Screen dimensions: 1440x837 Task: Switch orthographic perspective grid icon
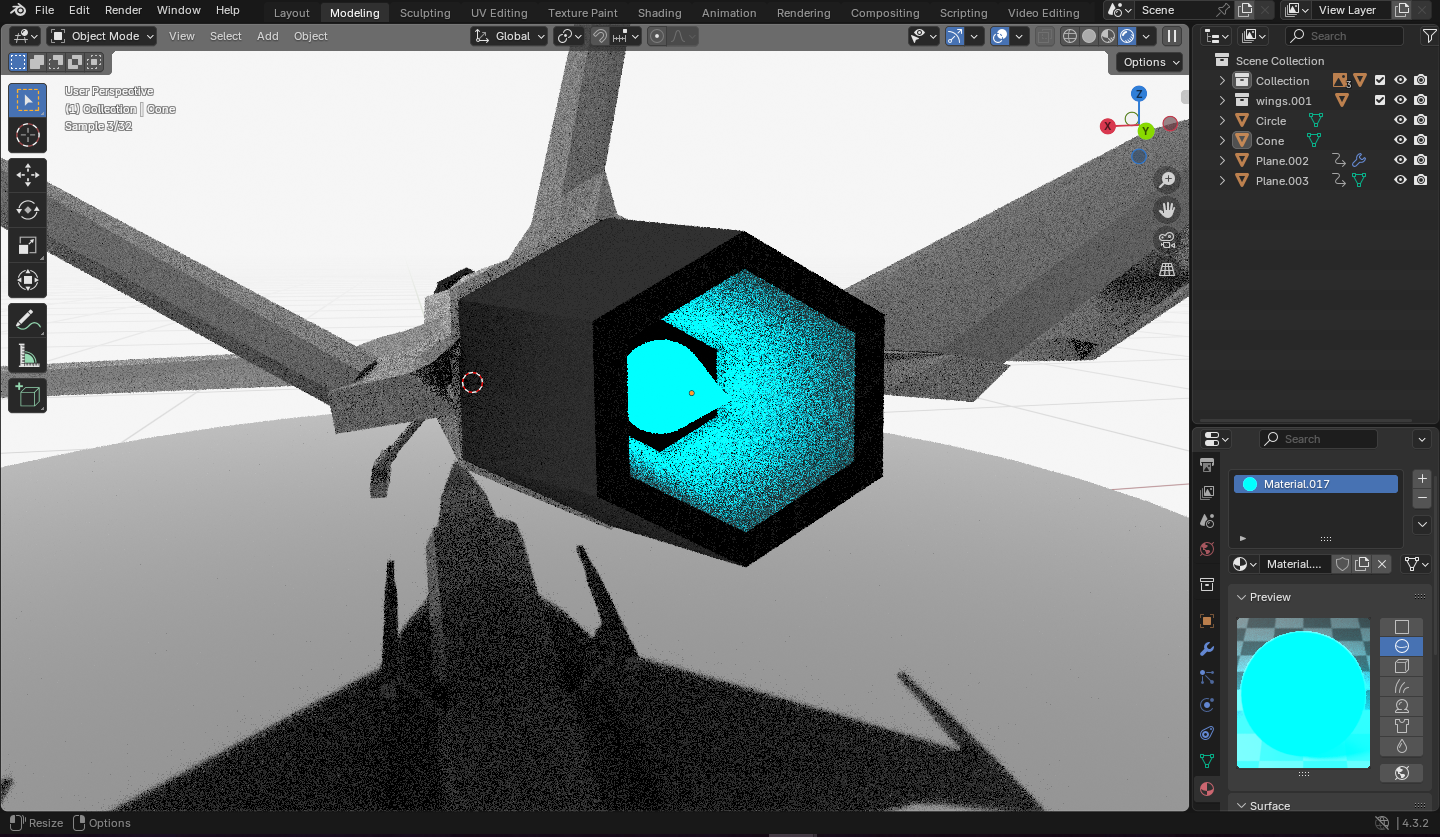click(1167, 270)
